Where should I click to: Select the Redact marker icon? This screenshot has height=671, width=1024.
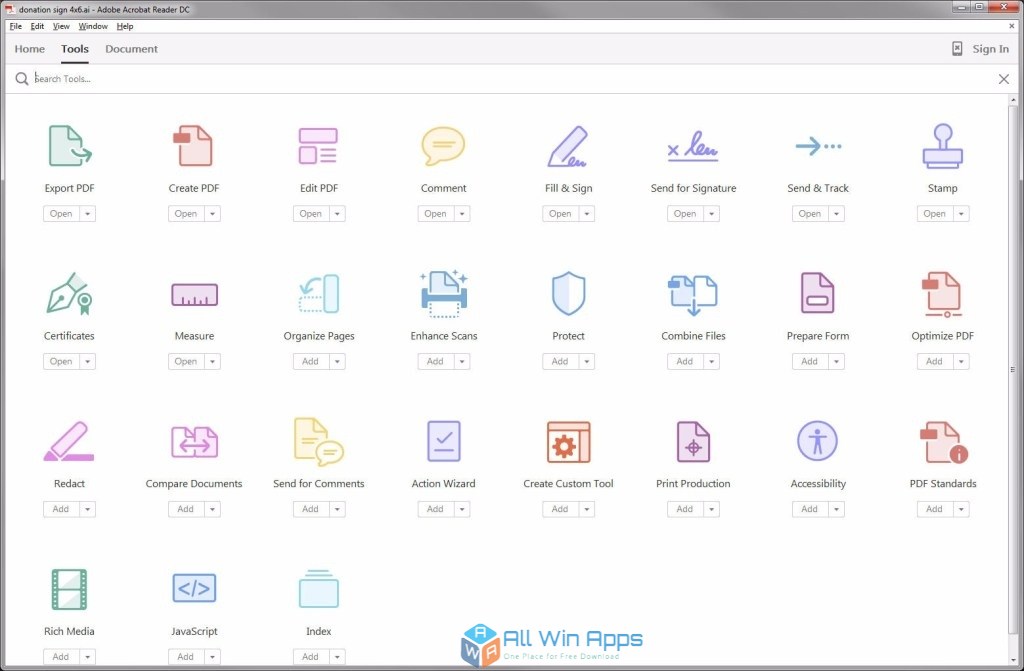[69, 442]
